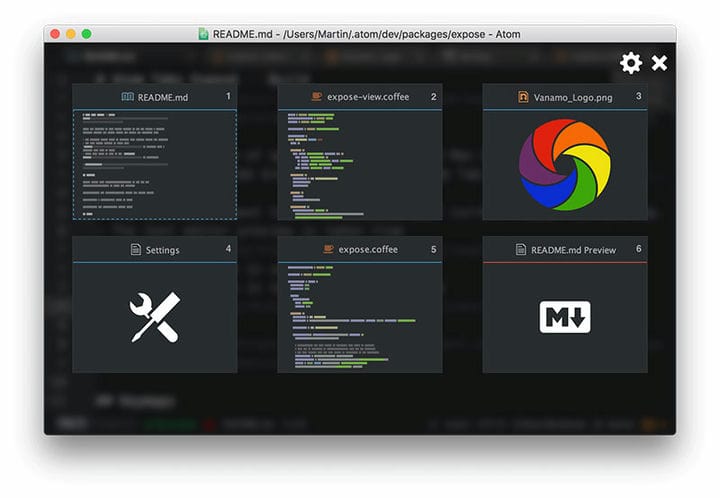Click the coffee cup icon of expose.coffee
Image resolution: width=720 pixels, height=498 pixels.
[x=328, y=249]
